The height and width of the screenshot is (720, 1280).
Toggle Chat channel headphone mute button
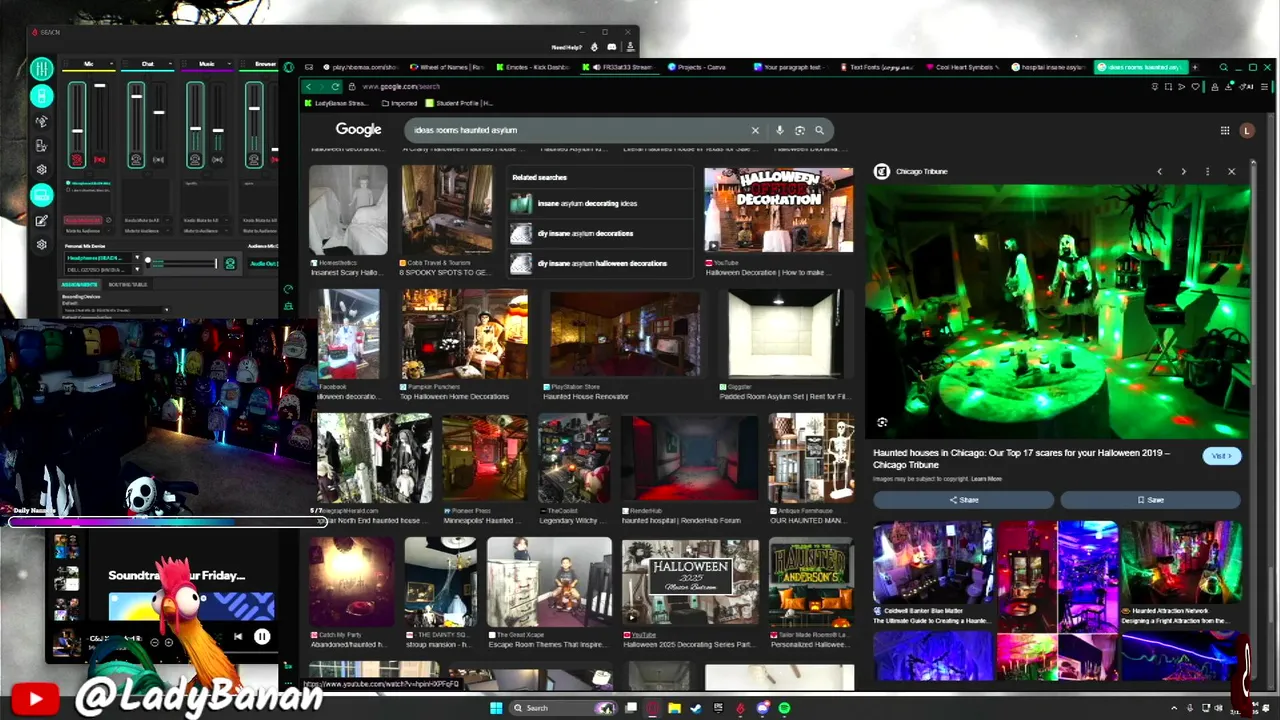(136, 159)
